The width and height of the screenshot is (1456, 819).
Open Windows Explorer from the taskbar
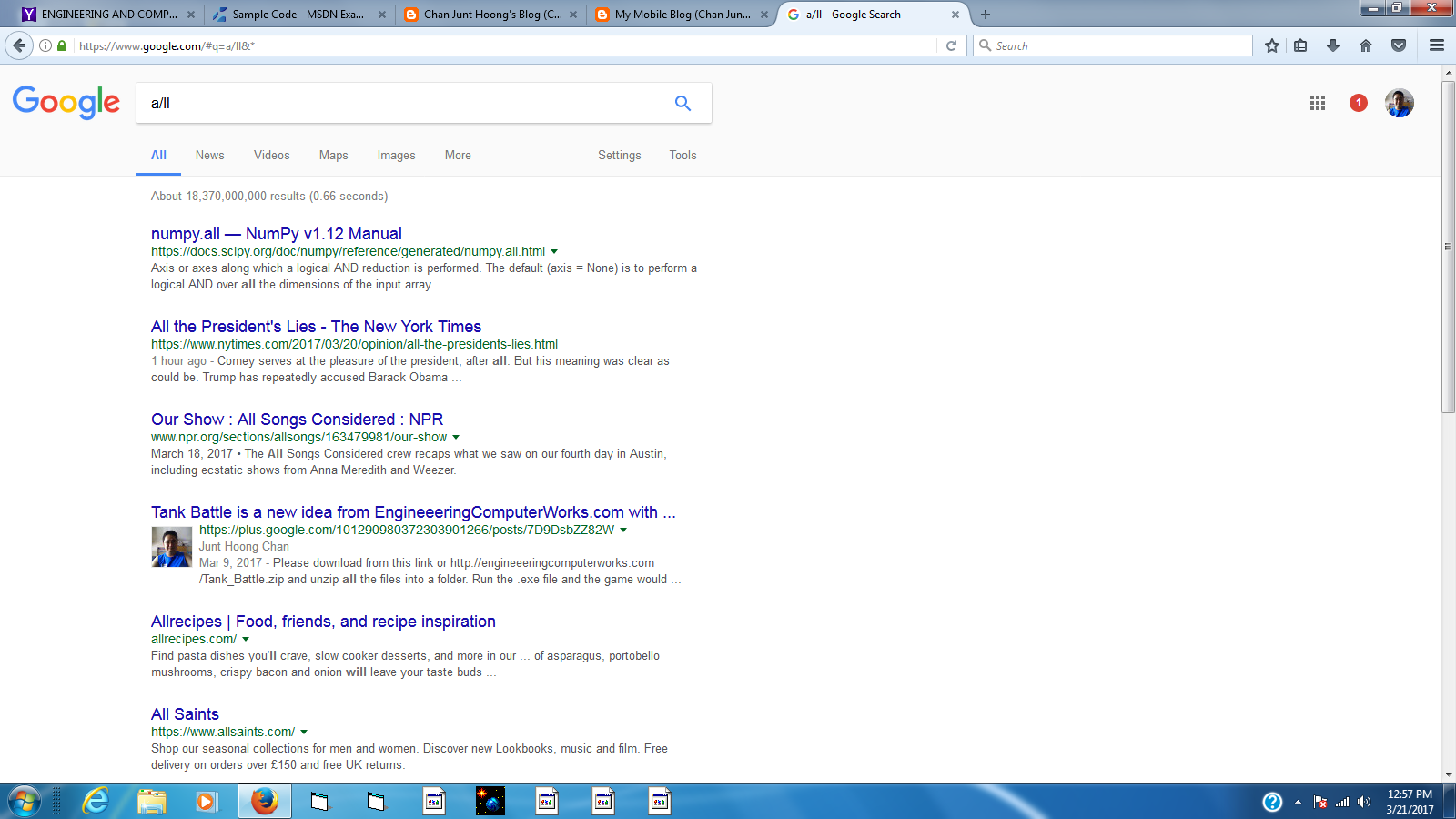point(152,802)
